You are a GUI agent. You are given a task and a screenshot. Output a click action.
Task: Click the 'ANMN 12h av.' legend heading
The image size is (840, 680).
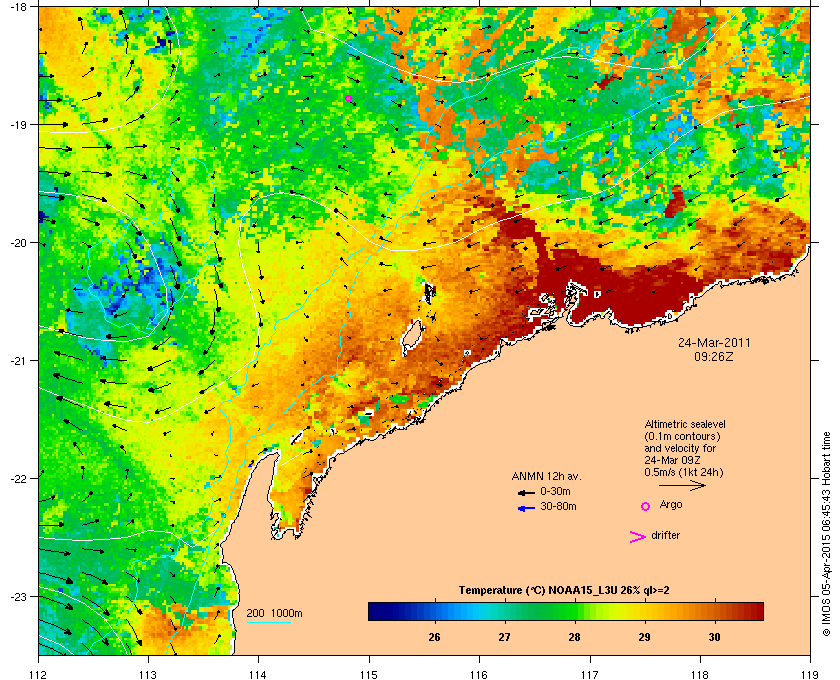(x=546, y=476)
